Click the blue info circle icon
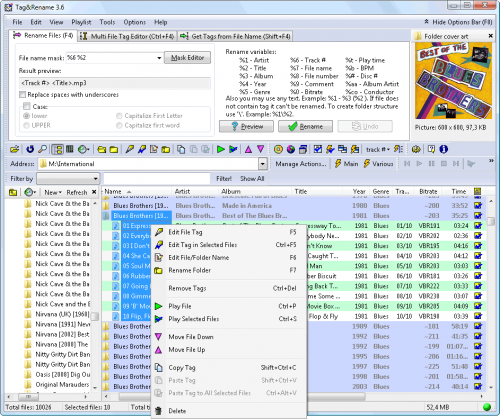The image size is (500, 419). pyautogui.click(x=443, y=149)
